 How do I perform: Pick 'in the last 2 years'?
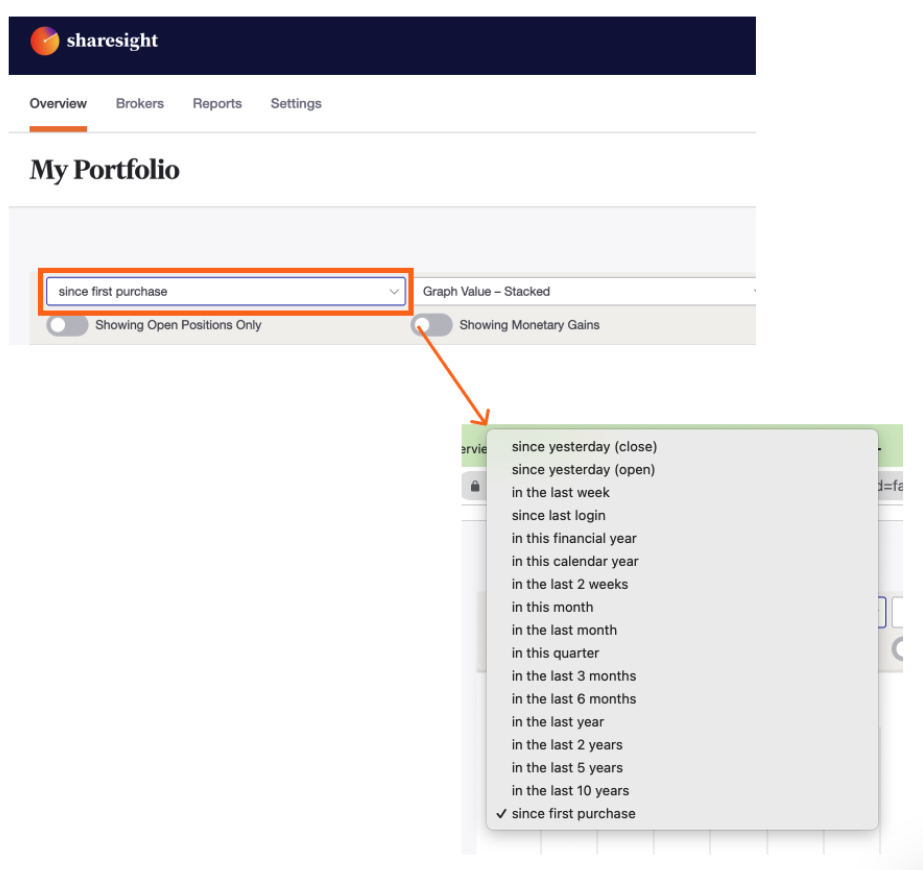[x=682, y=745]
